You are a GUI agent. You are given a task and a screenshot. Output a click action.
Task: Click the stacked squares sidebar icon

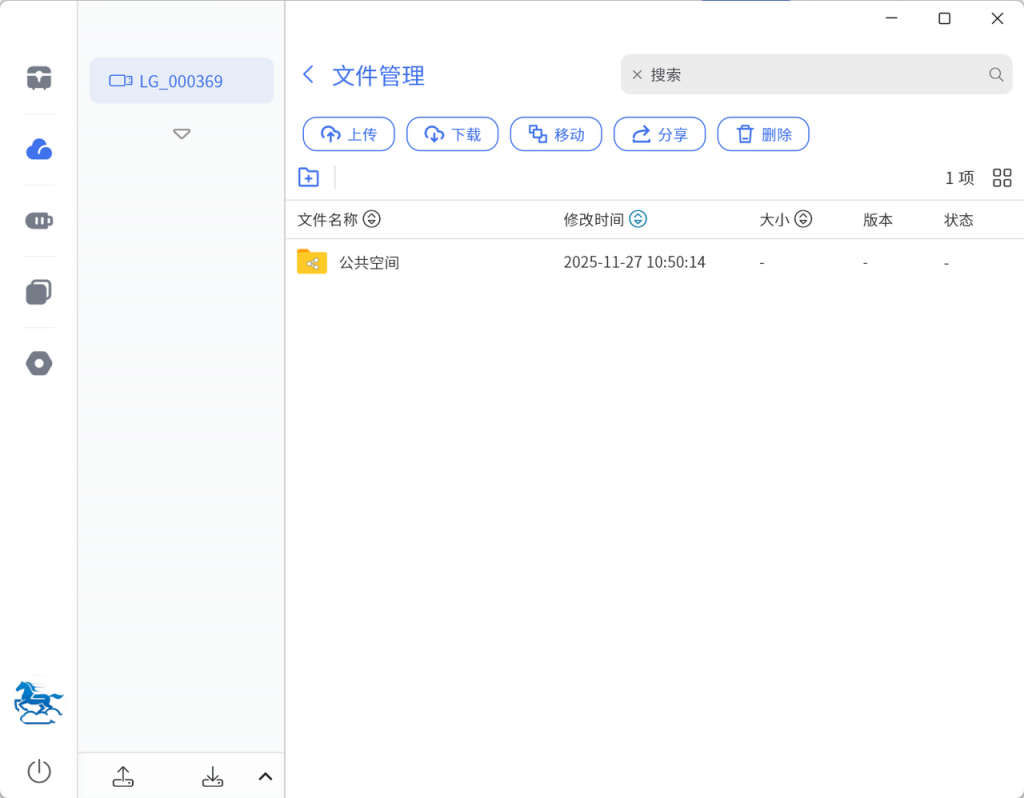(39, 292)
